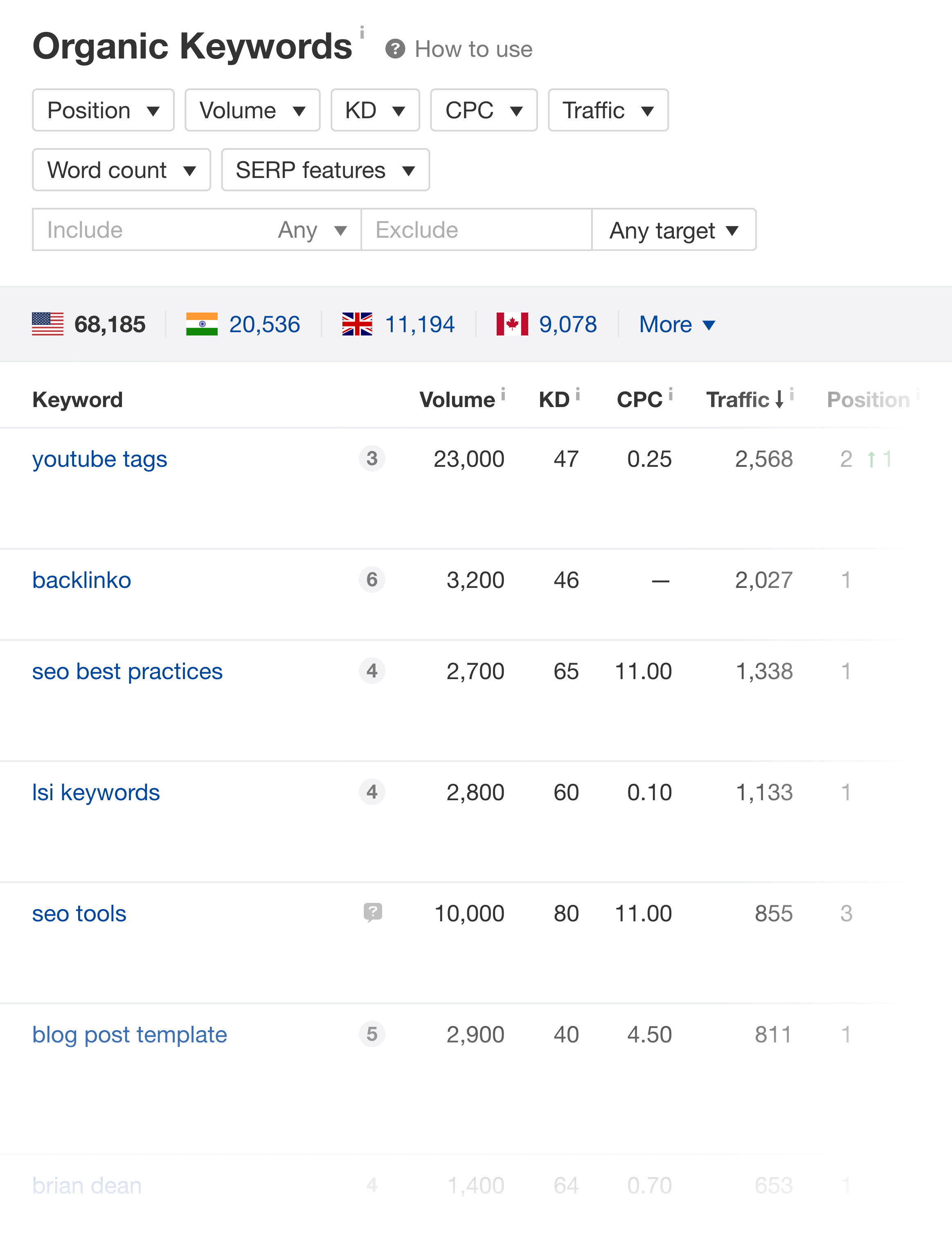Click CPC value 11.00 for seo best practices
The image size is (952, 1240).
[644, 672]
